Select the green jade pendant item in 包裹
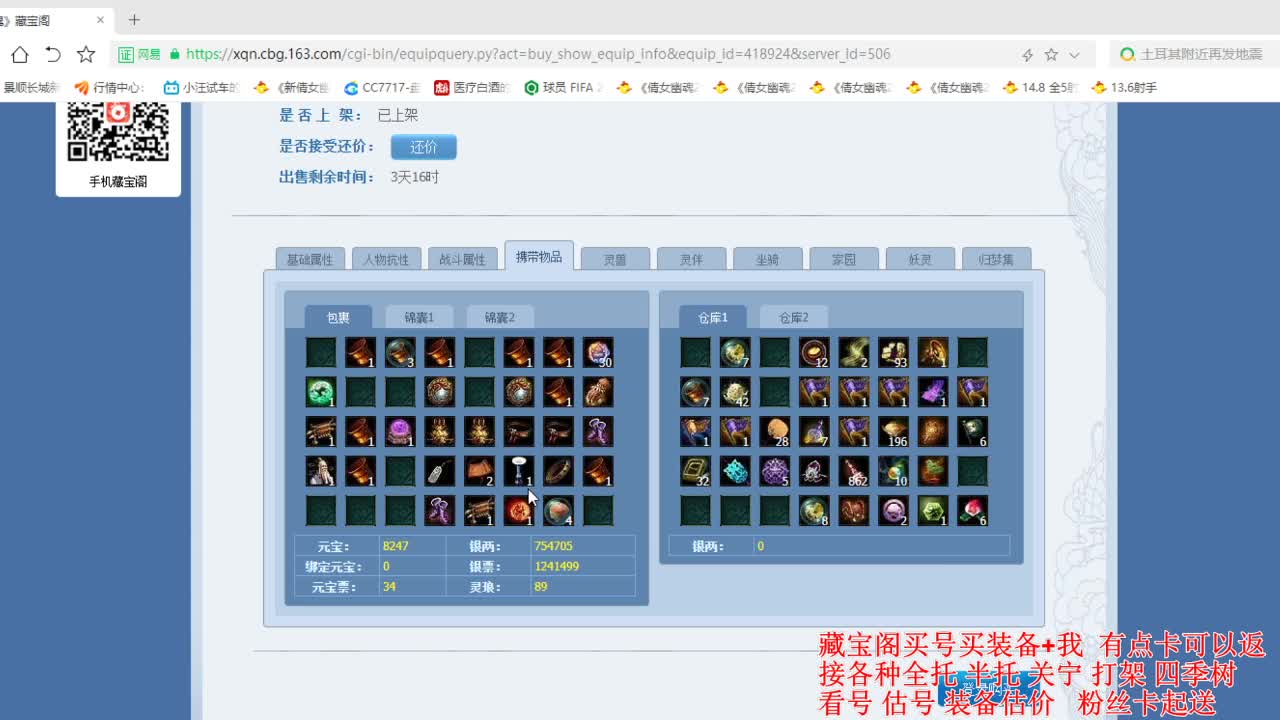The height and width of the screenshot is (720, 1280). coord(319,391)
